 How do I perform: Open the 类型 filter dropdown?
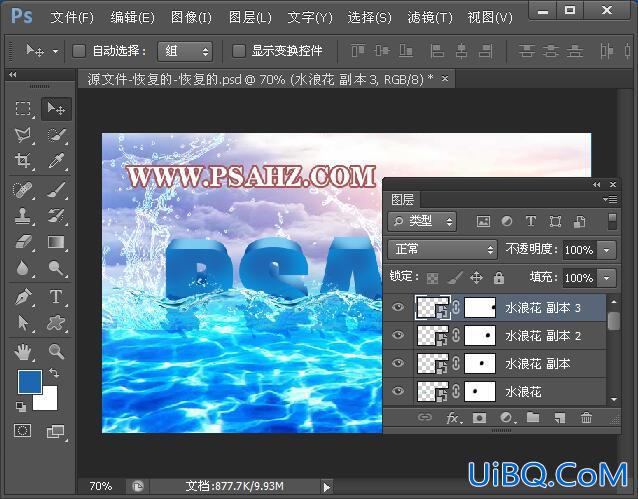tap(422, 221)
